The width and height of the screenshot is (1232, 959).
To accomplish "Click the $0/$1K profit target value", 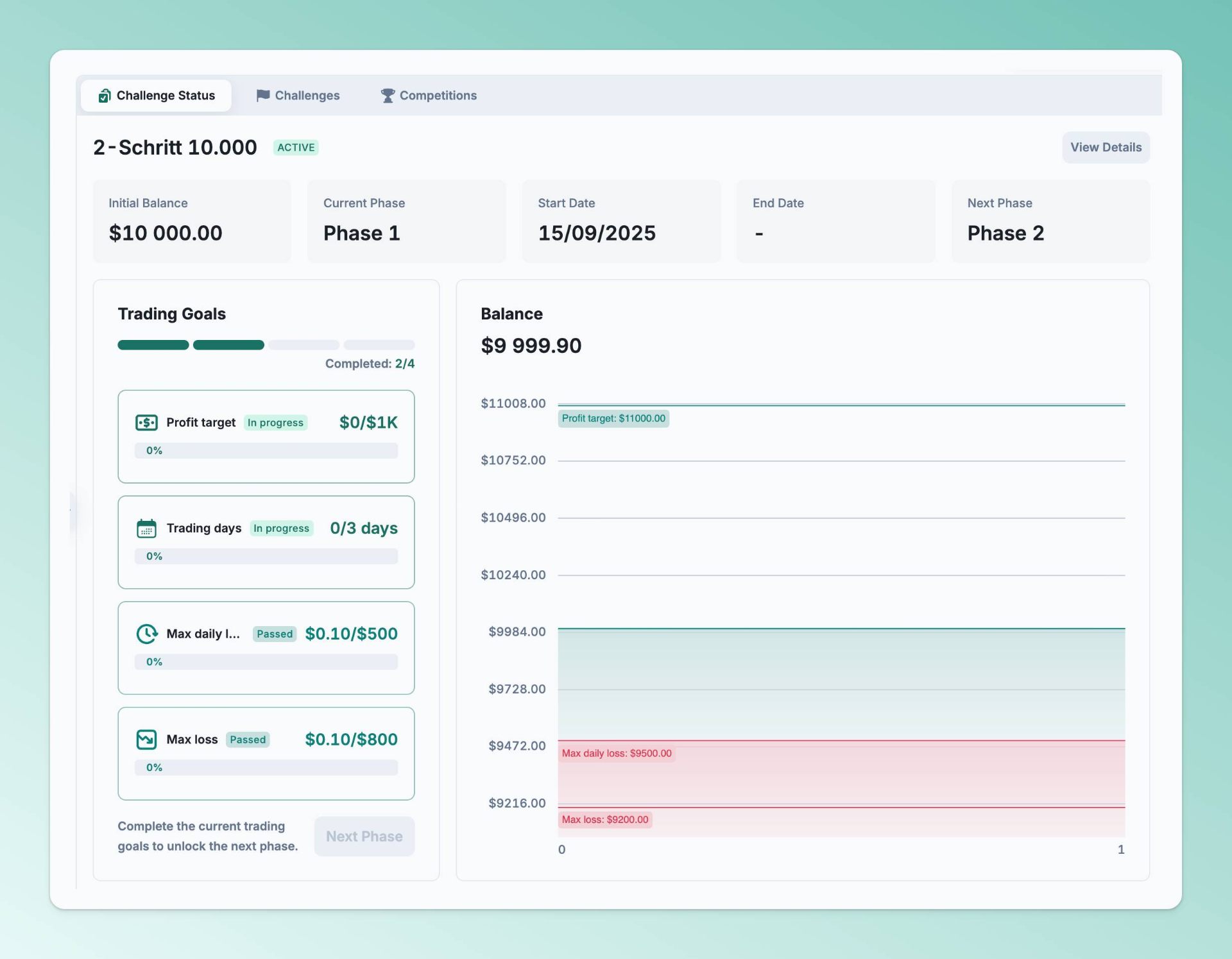I will (x=368, y=423).
